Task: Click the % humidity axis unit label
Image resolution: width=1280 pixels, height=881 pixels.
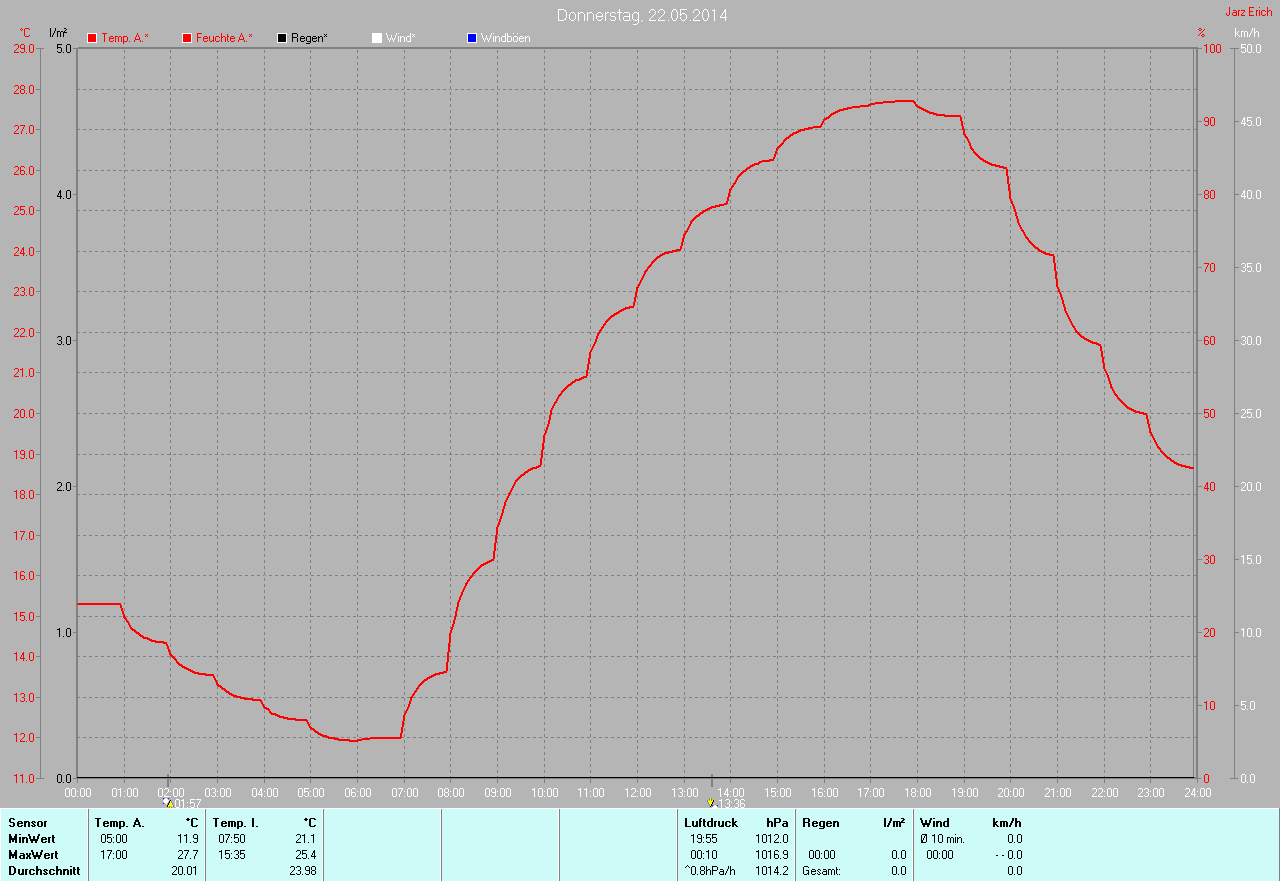Action: 1201,33
